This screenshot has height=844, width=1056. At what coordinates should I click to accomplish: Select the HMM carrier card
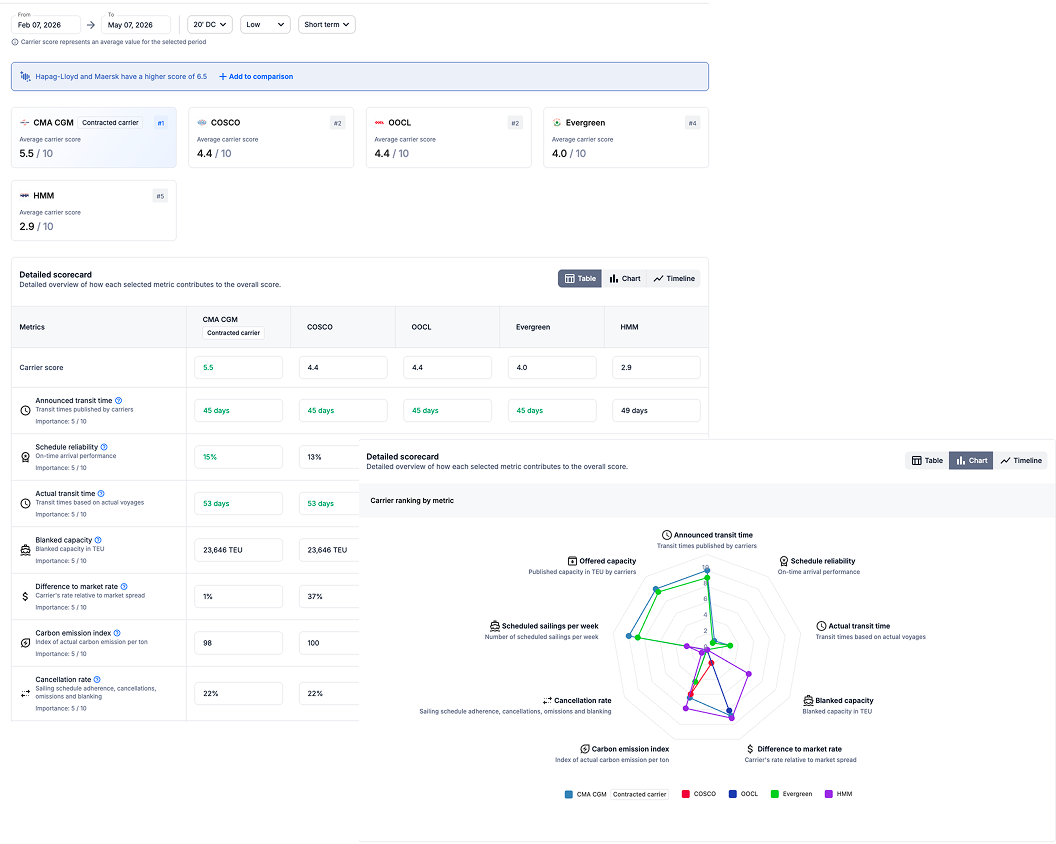[94, 210]
